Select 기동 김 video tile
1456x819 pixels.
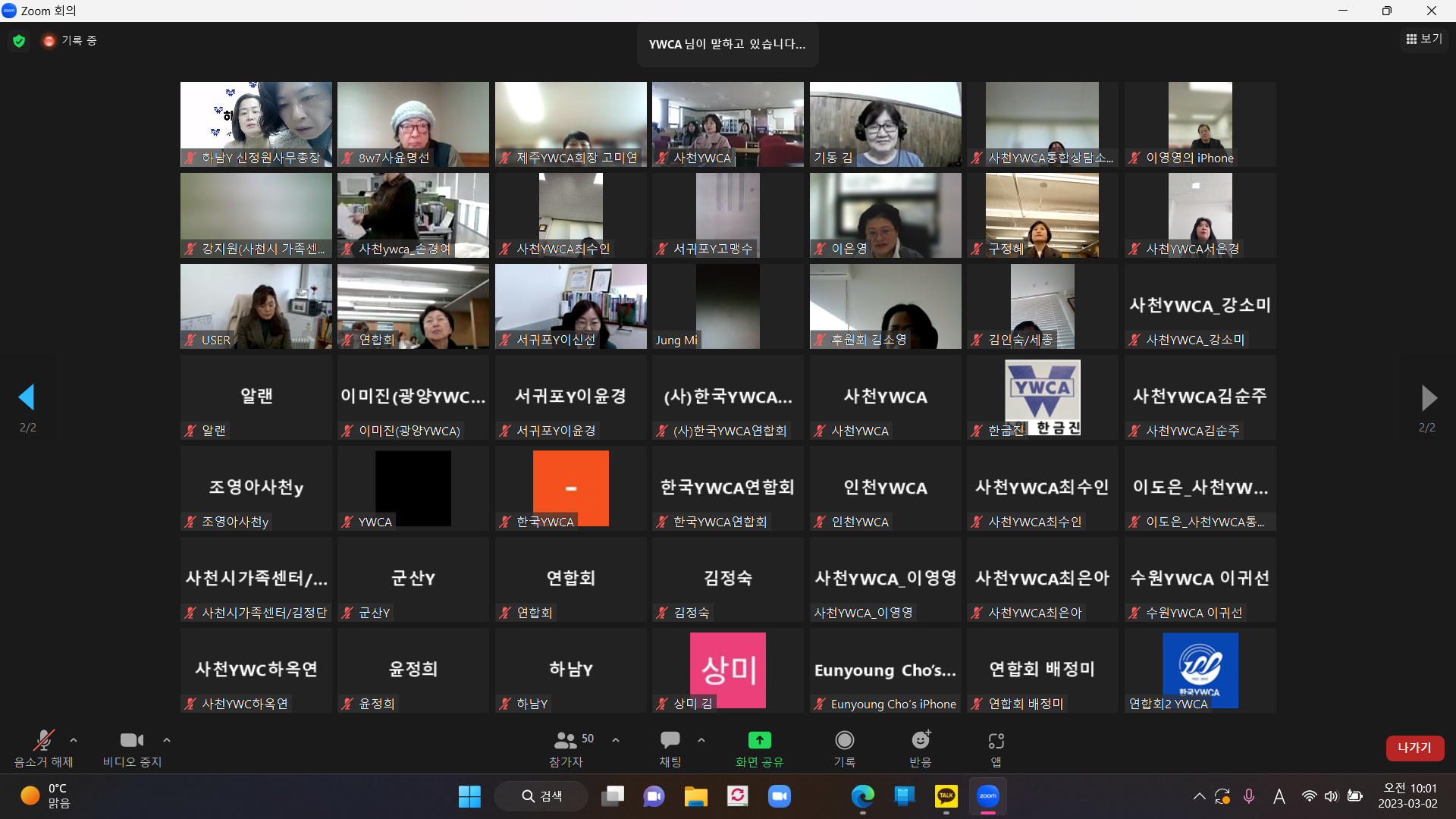tap(886, 124)
